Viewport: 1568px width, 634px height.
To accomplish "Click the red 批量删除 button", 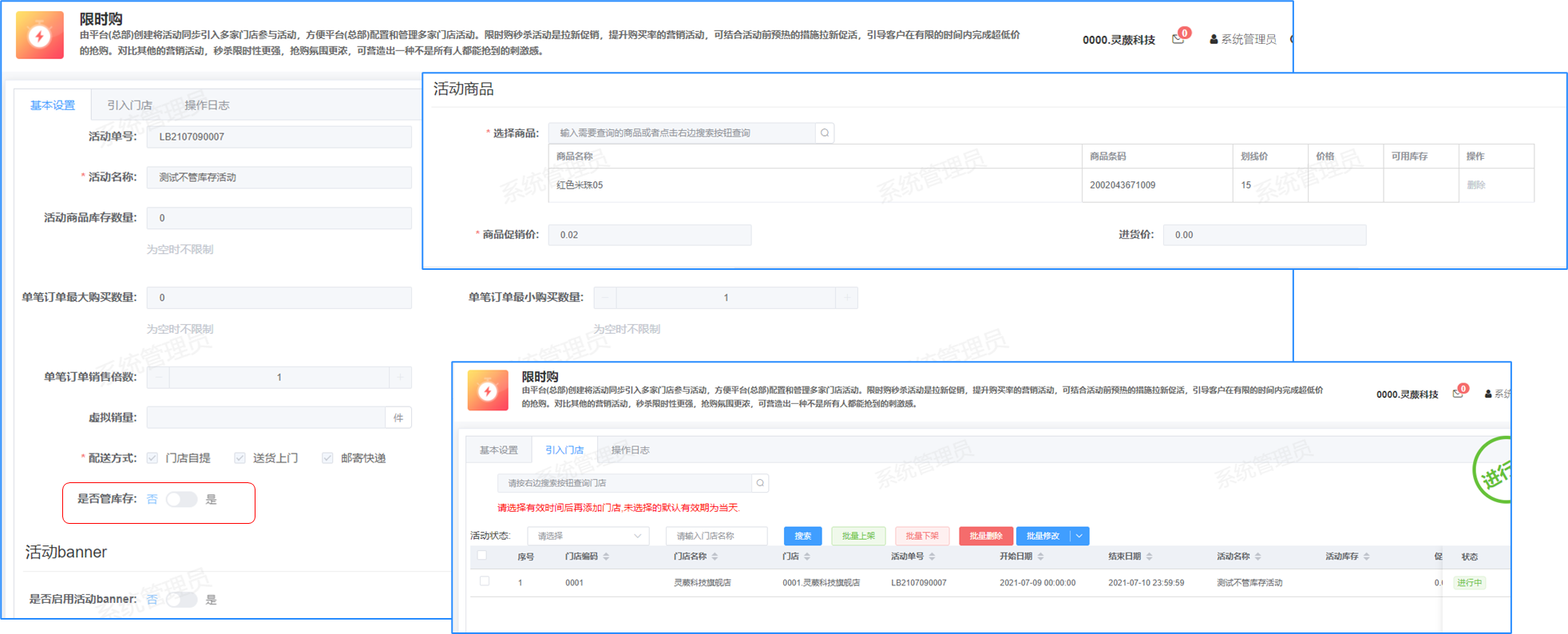I will (985, 536).
